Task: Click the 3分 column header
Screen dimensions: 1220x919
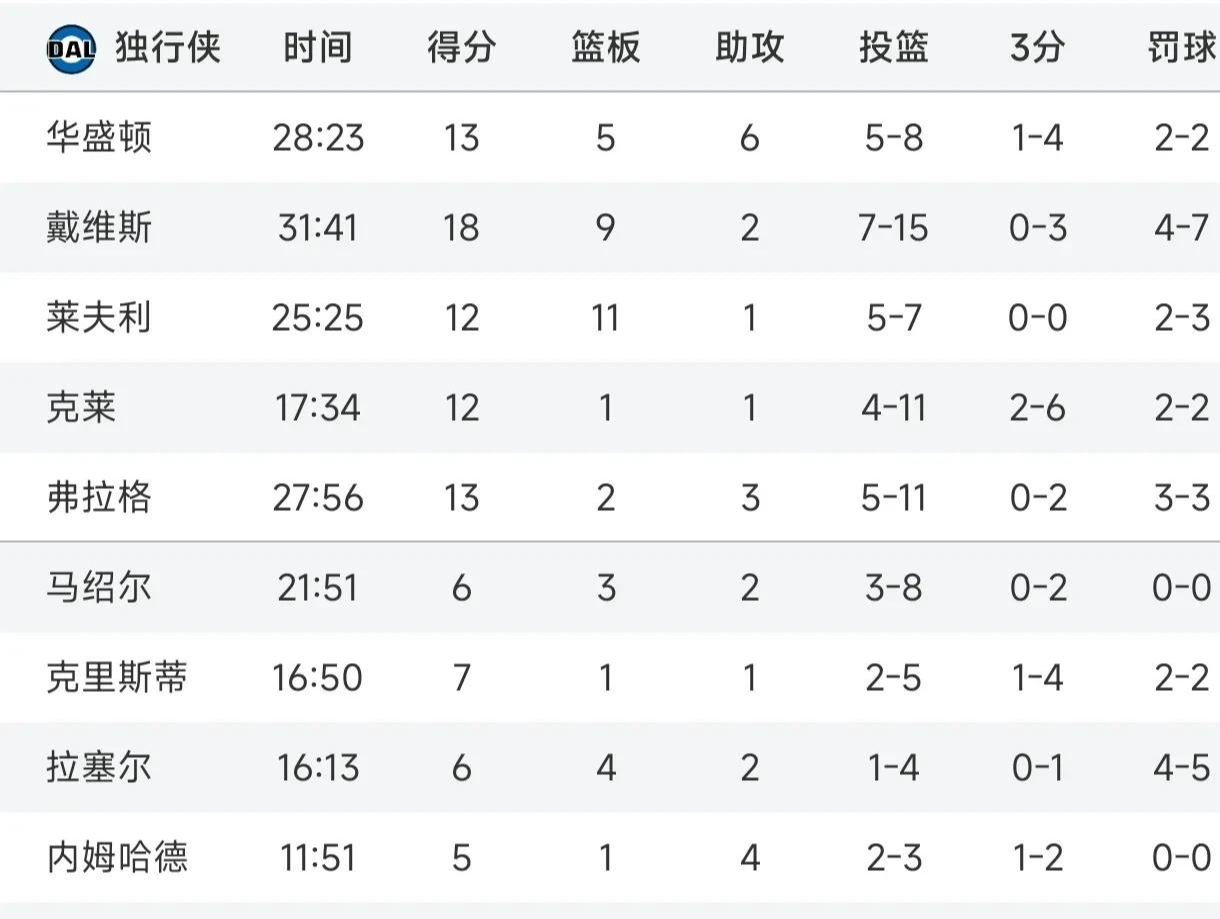Action: (x=1036, y=48)
